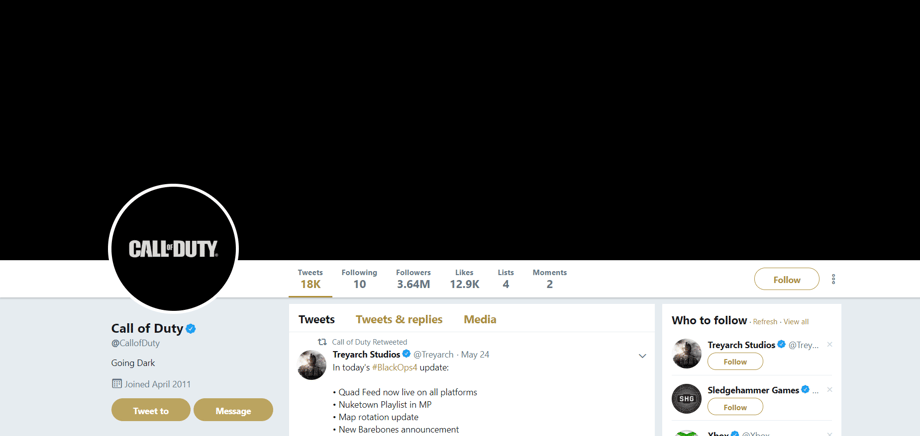Click Treyarch Studios avatar in Who to follow
The width and height of the screenshot is (920, 436).
click(x=687, y=353)
